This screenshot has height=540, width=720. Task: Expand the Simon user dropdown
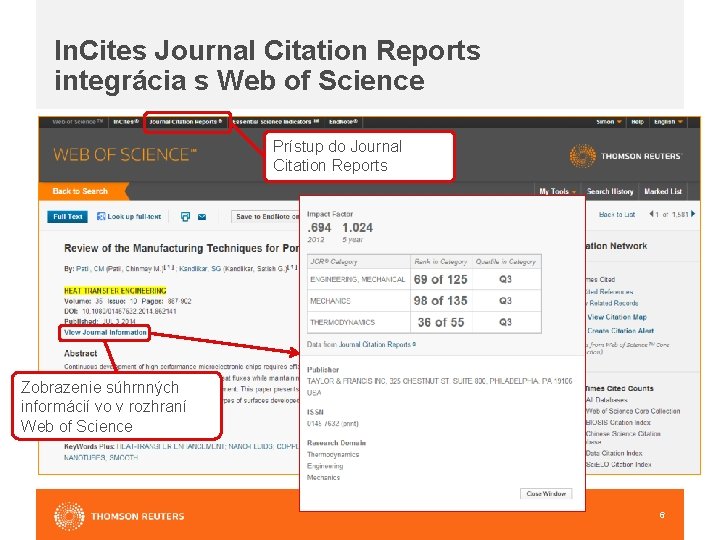tap(609, 122)
